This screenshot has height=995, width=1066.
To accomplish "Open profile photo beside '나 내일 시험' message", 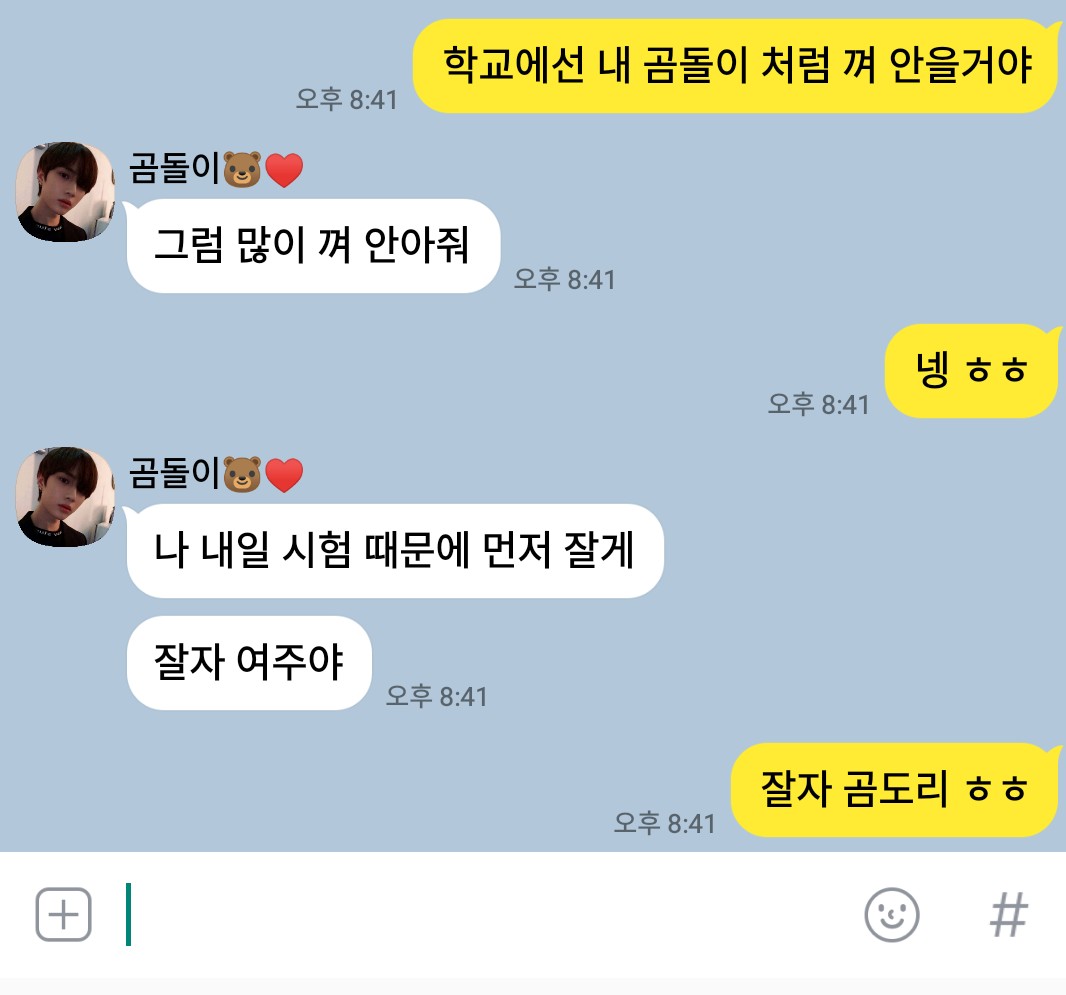I will coord(65,497).
